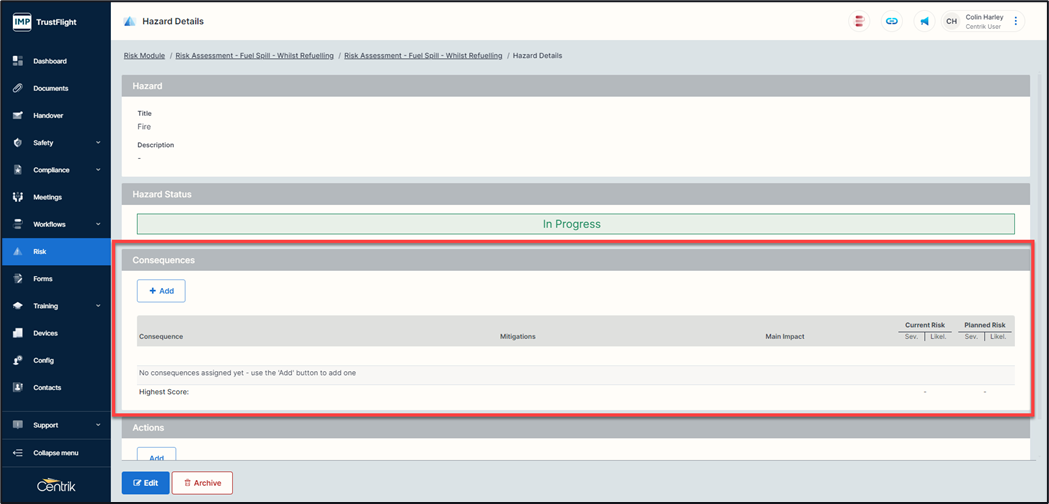1049x504 pixels.
Task: Go to Config menu item
Action: (x=43, y=360)
